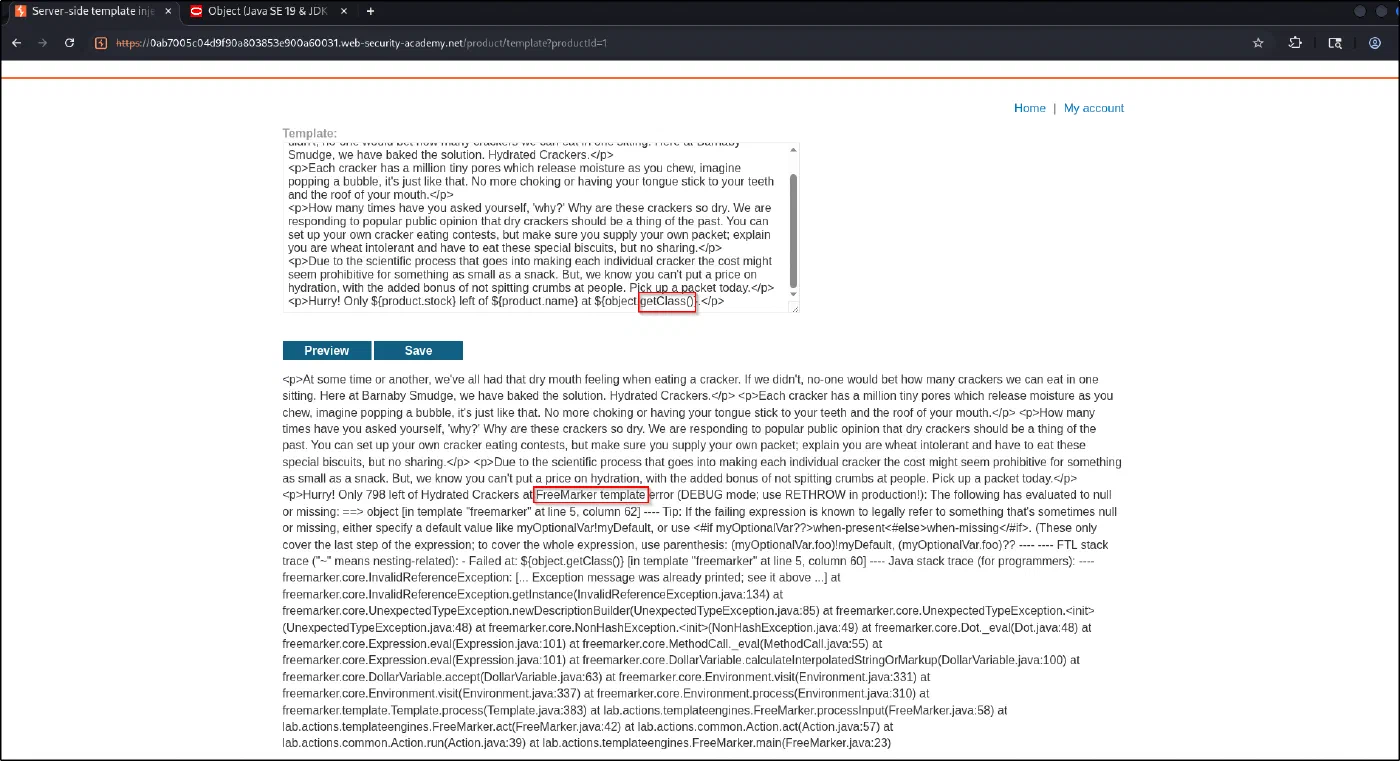Bookmark this page with the star icon
The height and width of the screenshot is (761, 1400).
click(x=1258, y=43)
